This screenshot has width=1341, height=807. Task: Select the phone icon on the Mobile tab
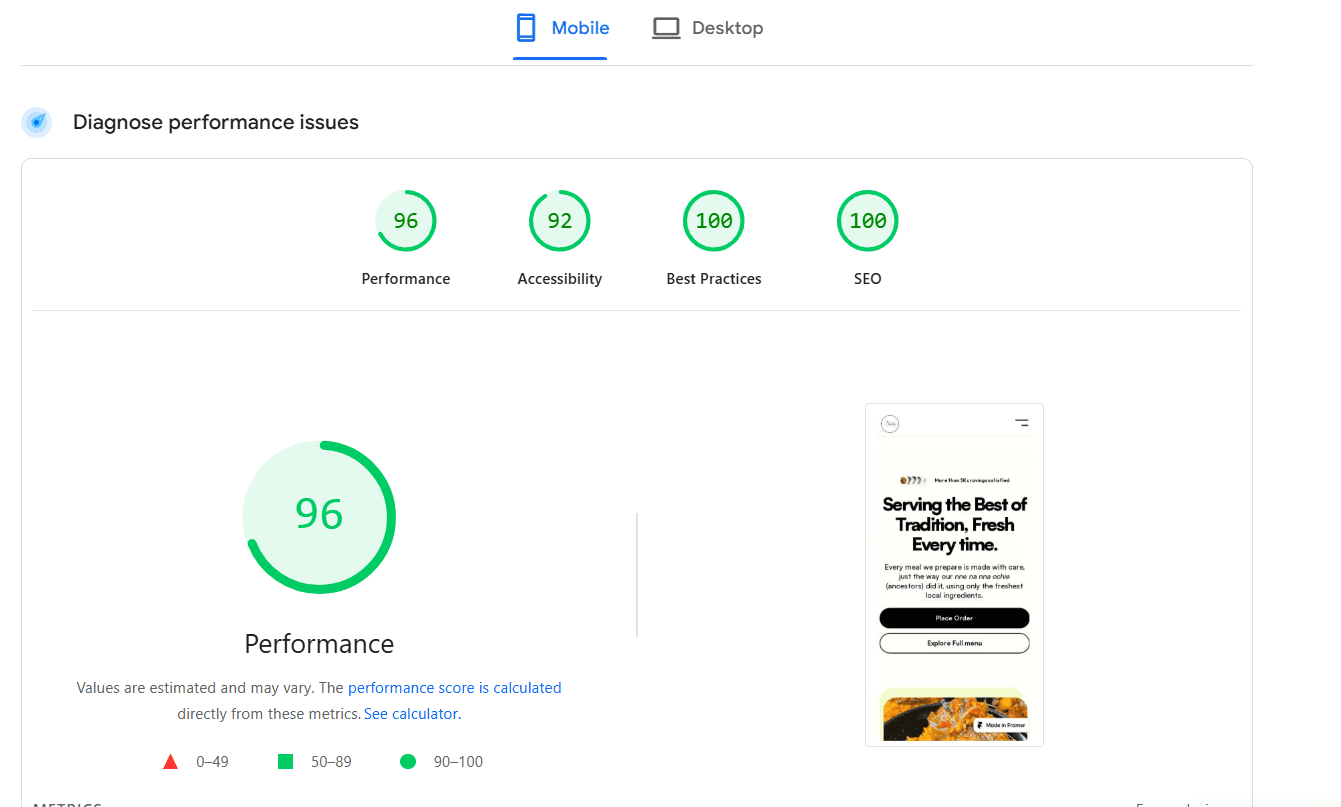click(524, 27)
